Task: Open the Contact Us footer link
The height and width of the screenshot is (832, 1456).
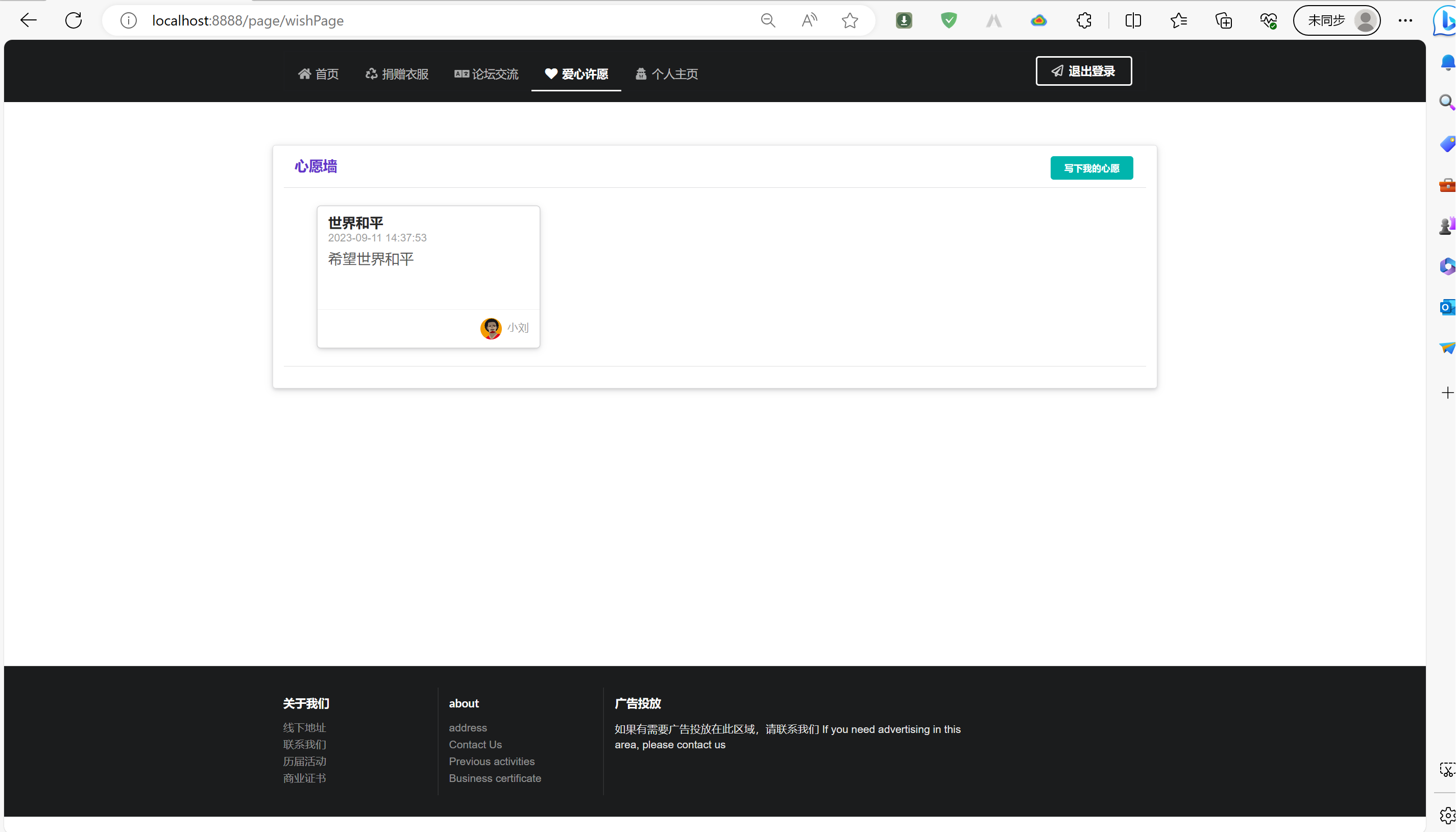Action: [475, 745]
